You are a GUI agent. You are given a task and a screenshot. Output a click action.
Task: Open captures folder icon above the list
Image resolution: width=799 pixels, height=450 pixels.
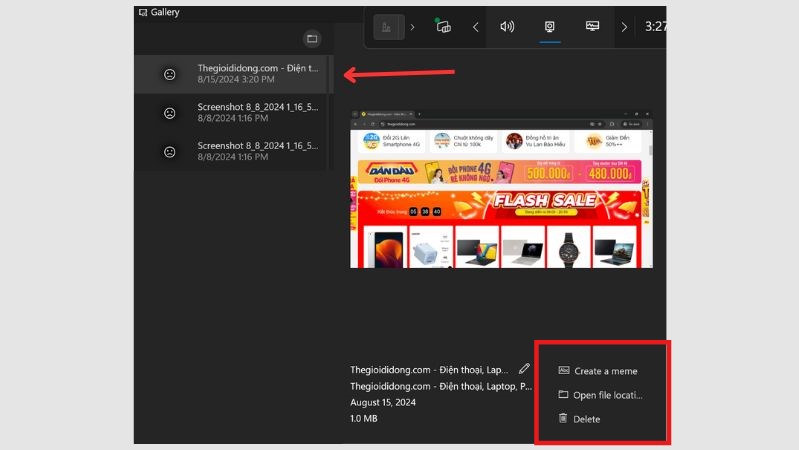point(312,39)
